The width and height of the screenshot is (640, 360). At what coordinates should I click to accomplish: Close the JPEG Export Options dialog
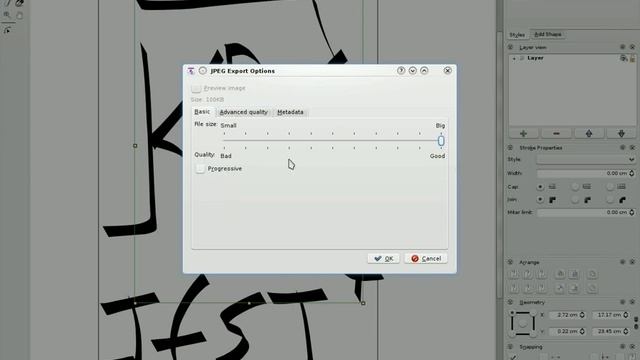coord(447,71)
